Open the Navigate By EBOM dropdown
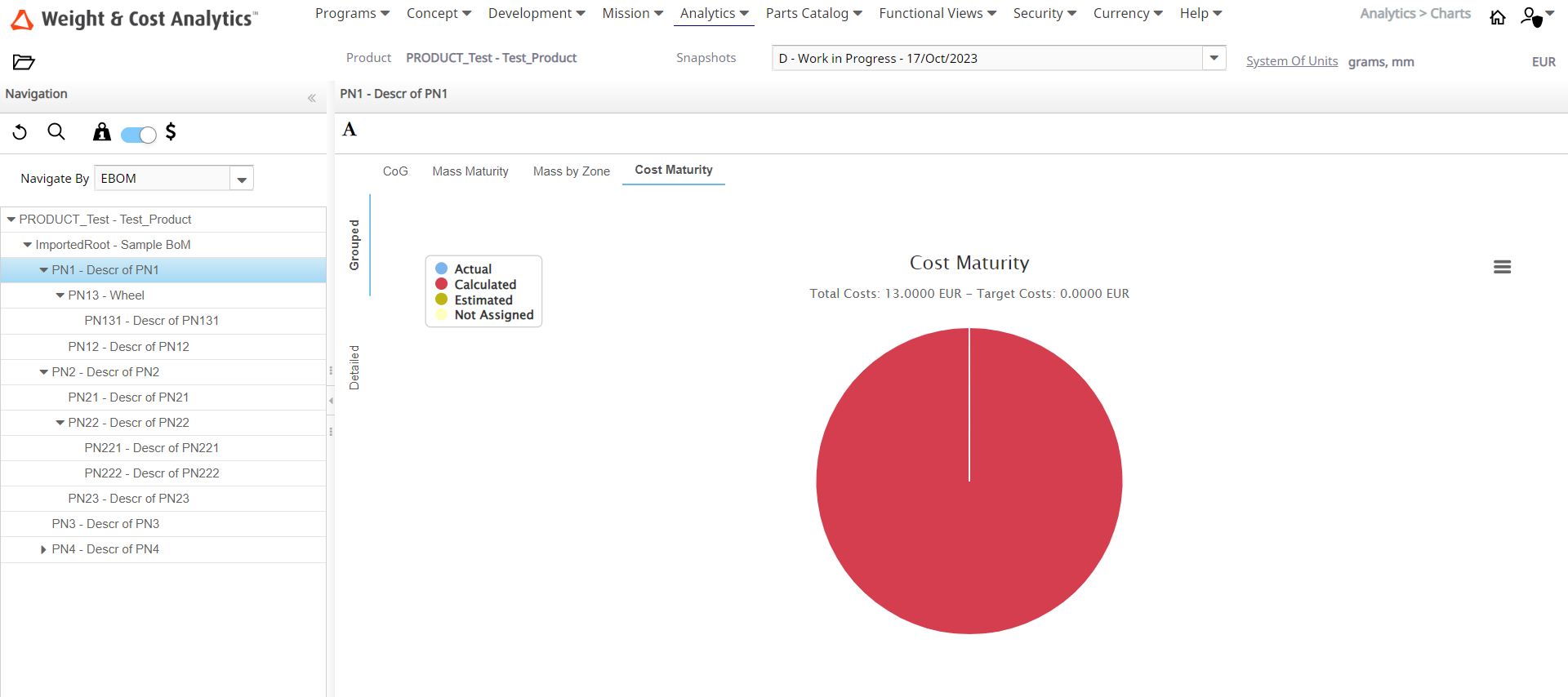Viewport: 1568px width, 697px height. (x=242, y=179)
